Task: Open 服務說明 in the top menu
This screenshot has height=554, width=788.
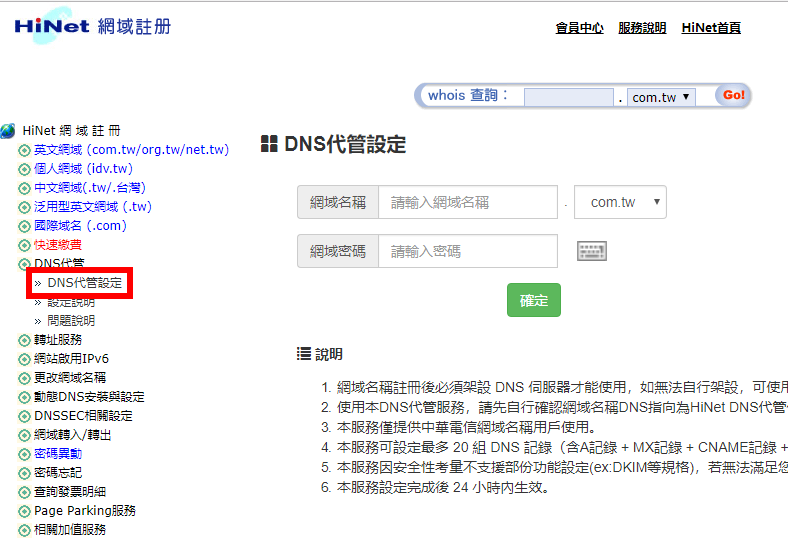Action: click(642, 28)
